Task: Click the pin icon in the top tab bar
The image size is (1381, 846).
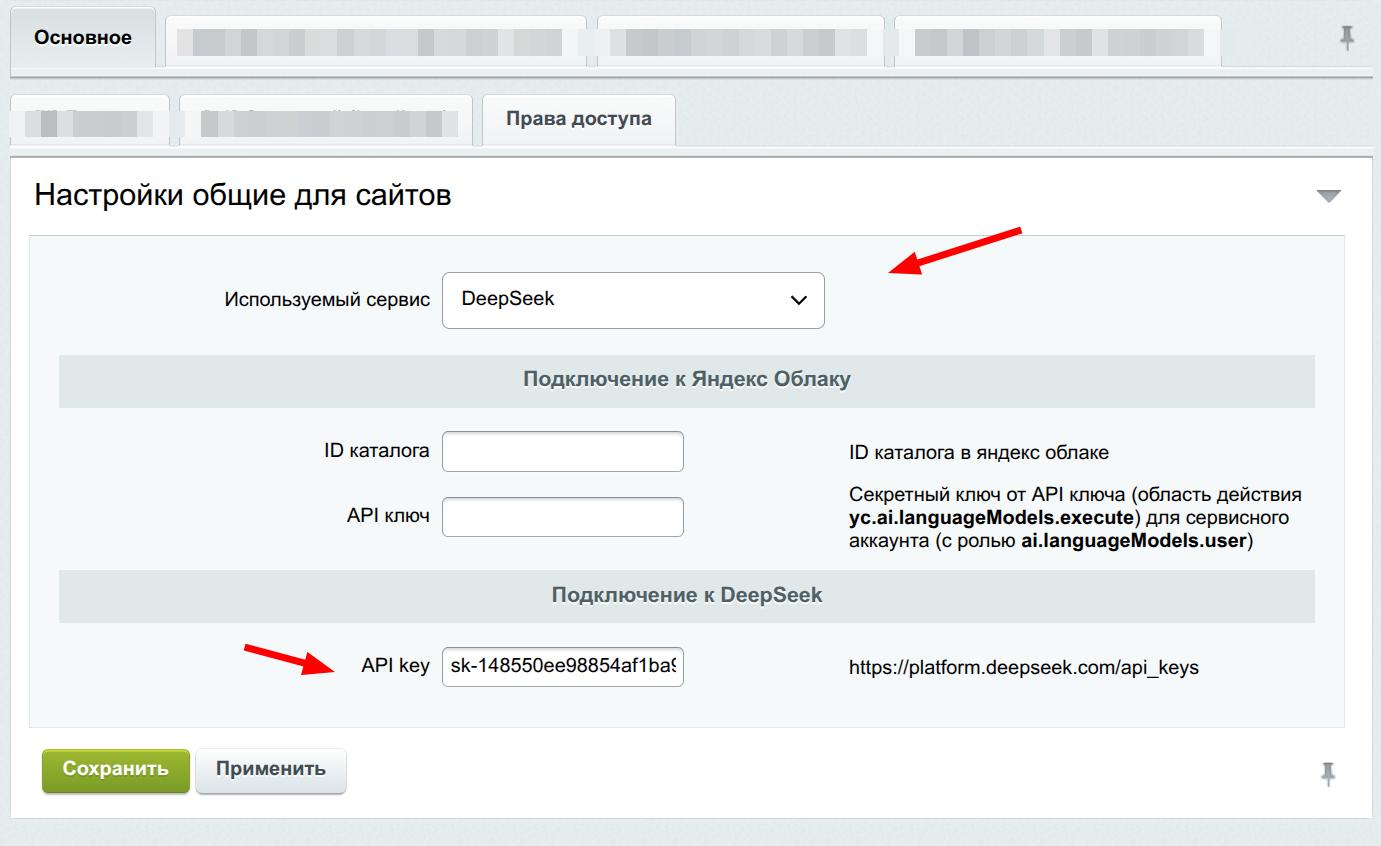Action: coord(1347,39)
